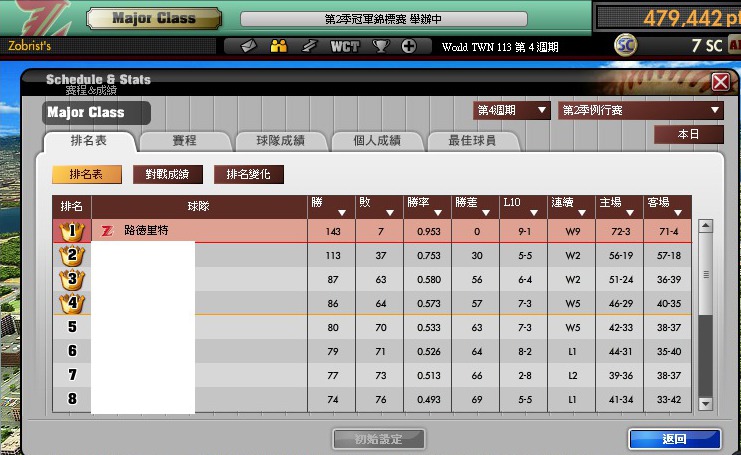This screenshot has width=741, height=455.
Task: Sort by 勝差 games behind column arrow
Action: pos(486,213)
